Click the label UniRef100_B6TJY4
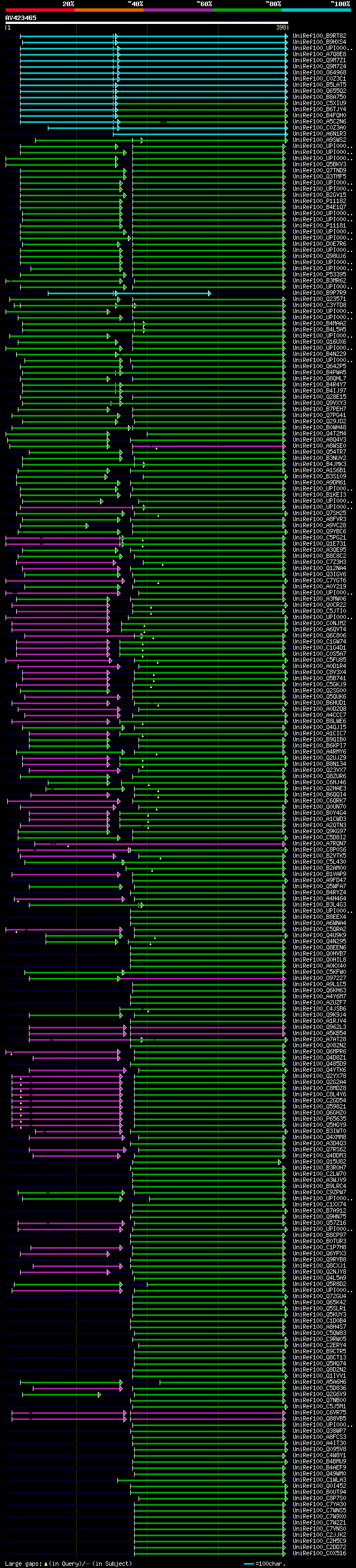Viewport: 356px width, 1568px height. (319, 109)
